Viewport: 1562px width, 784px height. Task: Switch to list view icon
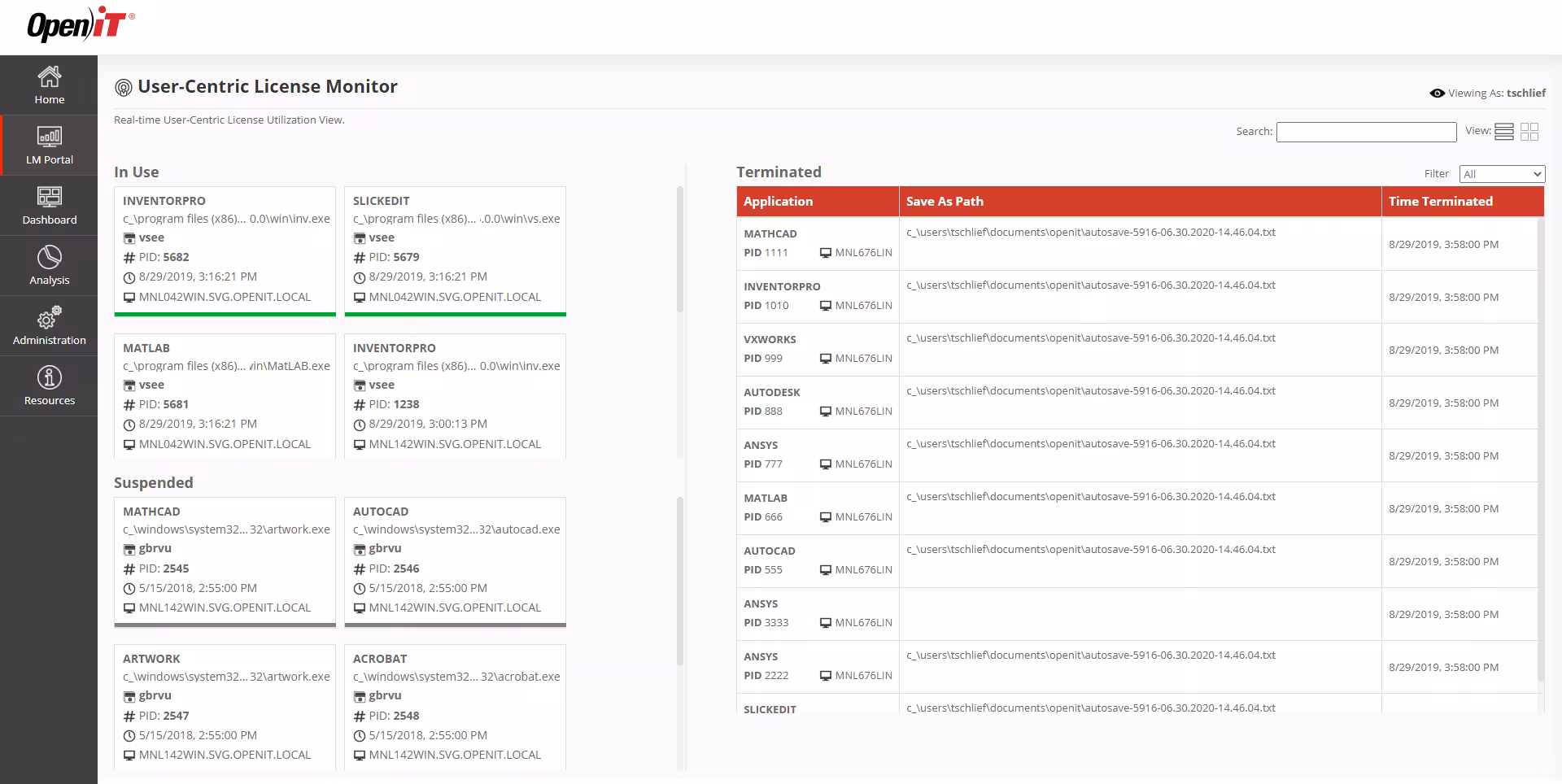tap(1504, 132)
